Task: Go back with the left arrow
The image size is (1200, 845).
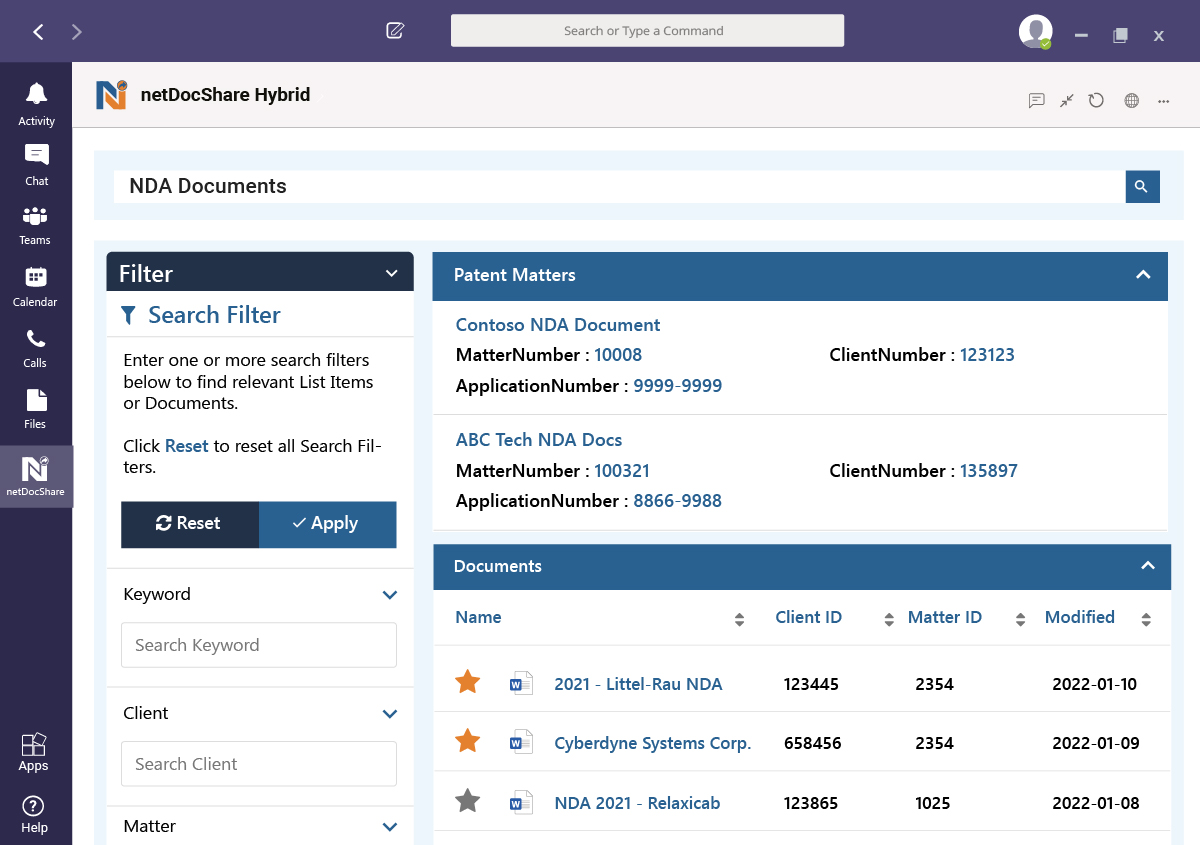Action: point(38,32)
